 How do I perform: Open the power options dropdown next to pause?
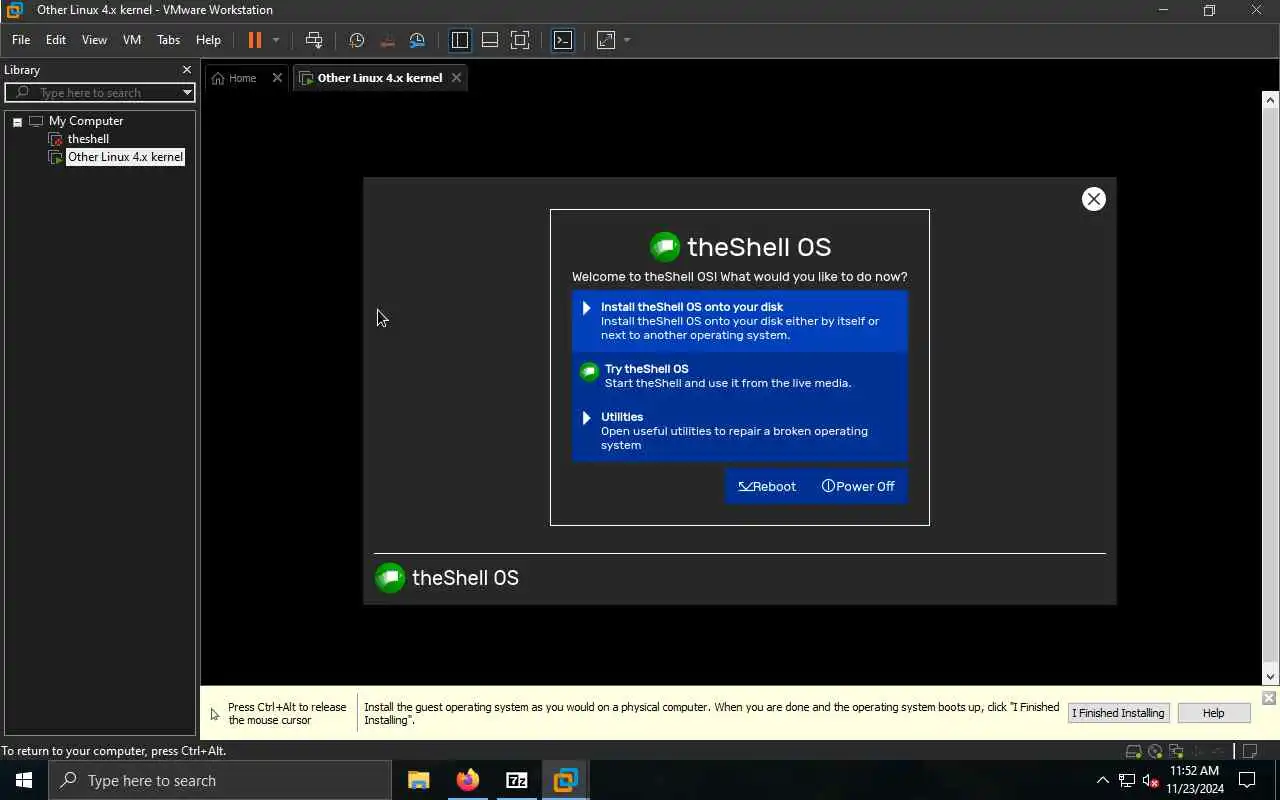click(x=276, y=40)
